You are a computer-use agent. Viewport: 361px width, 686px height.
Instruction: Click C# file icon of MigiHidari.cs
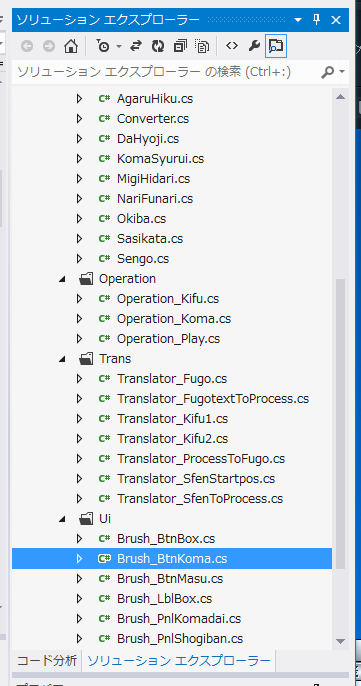pos(104,178)
